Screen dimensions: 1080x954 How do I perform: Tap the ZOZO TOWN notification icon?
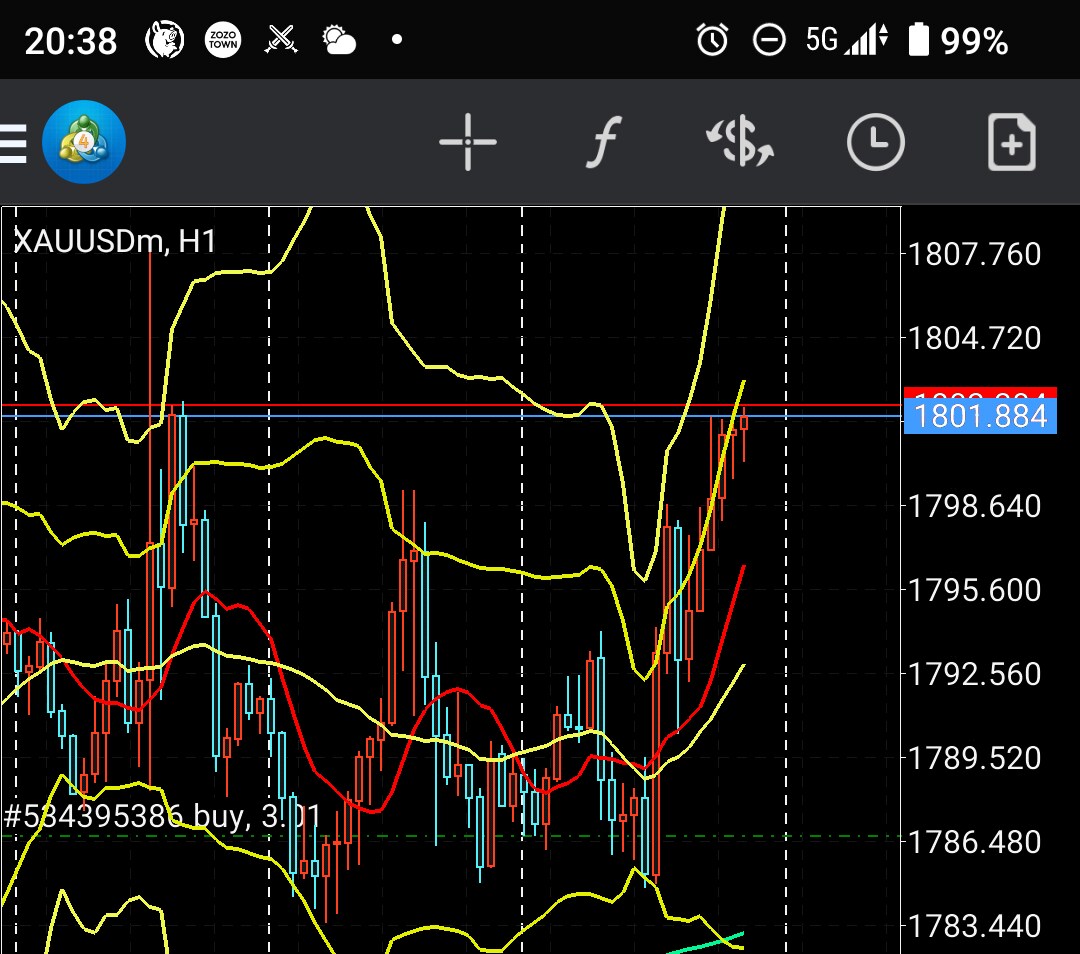pos(222,40)
